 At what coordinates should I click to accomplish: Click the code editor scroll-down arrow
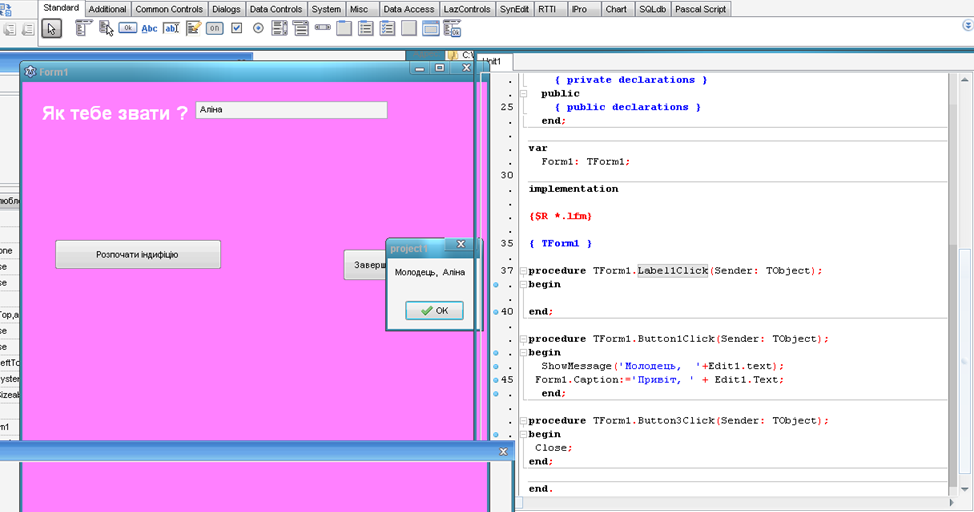tap(965, 490)
